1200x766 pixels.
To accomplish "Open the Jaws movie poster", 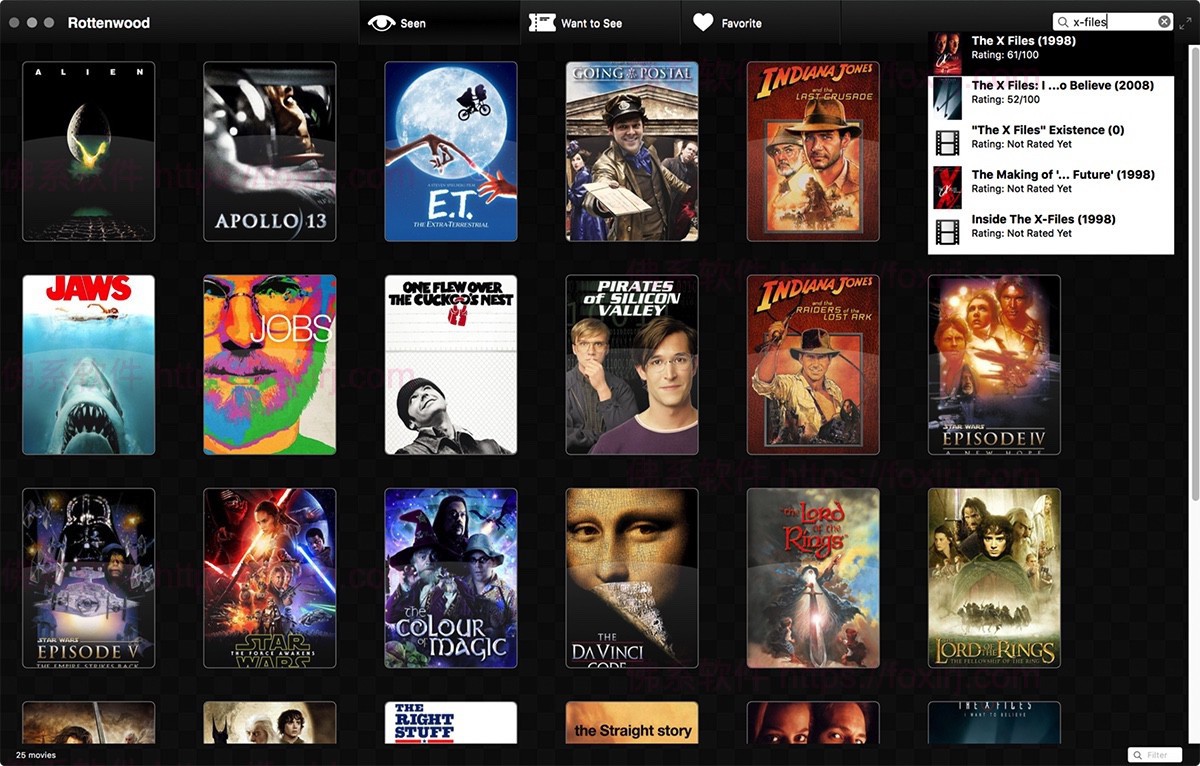I will coord(89,365).
